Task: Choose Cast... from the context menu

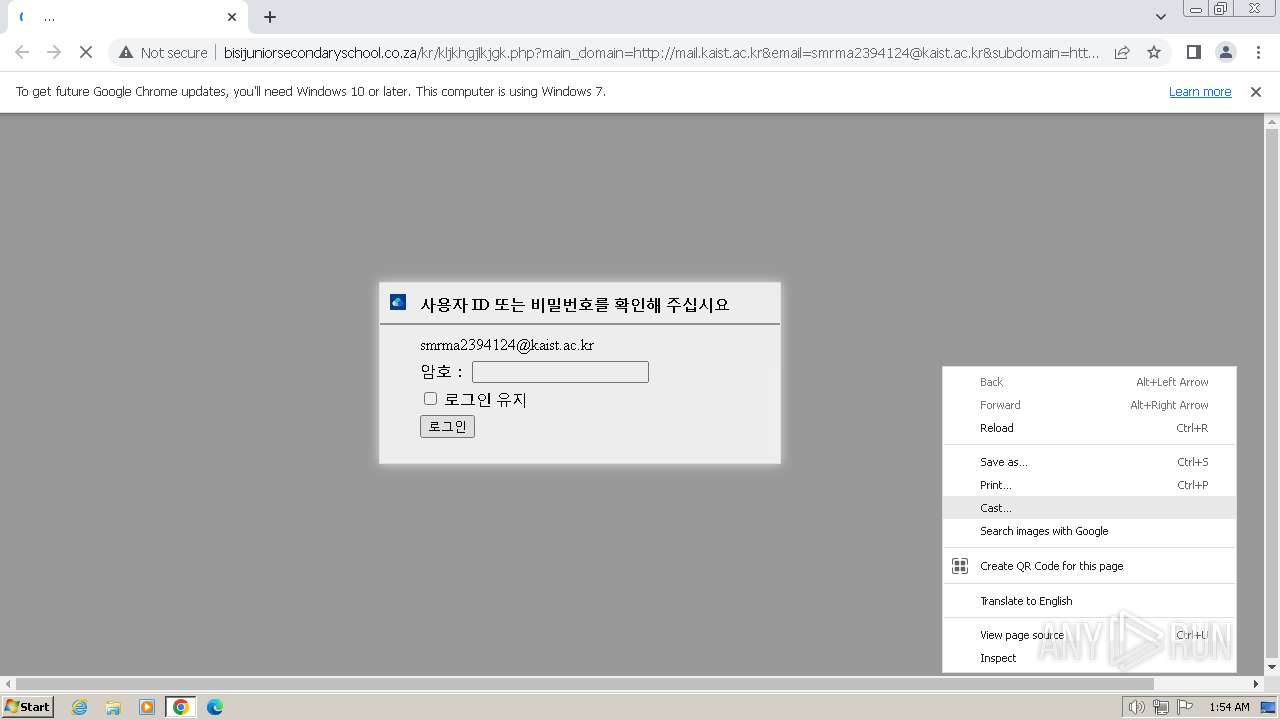Action: point(1089,508)
